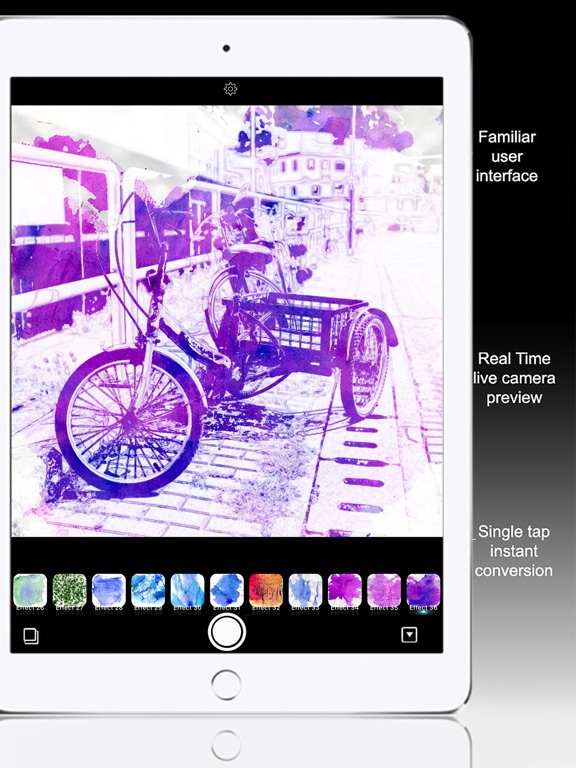Tap the iPad home button
576x768 pixels.
(x=226, y=684)
